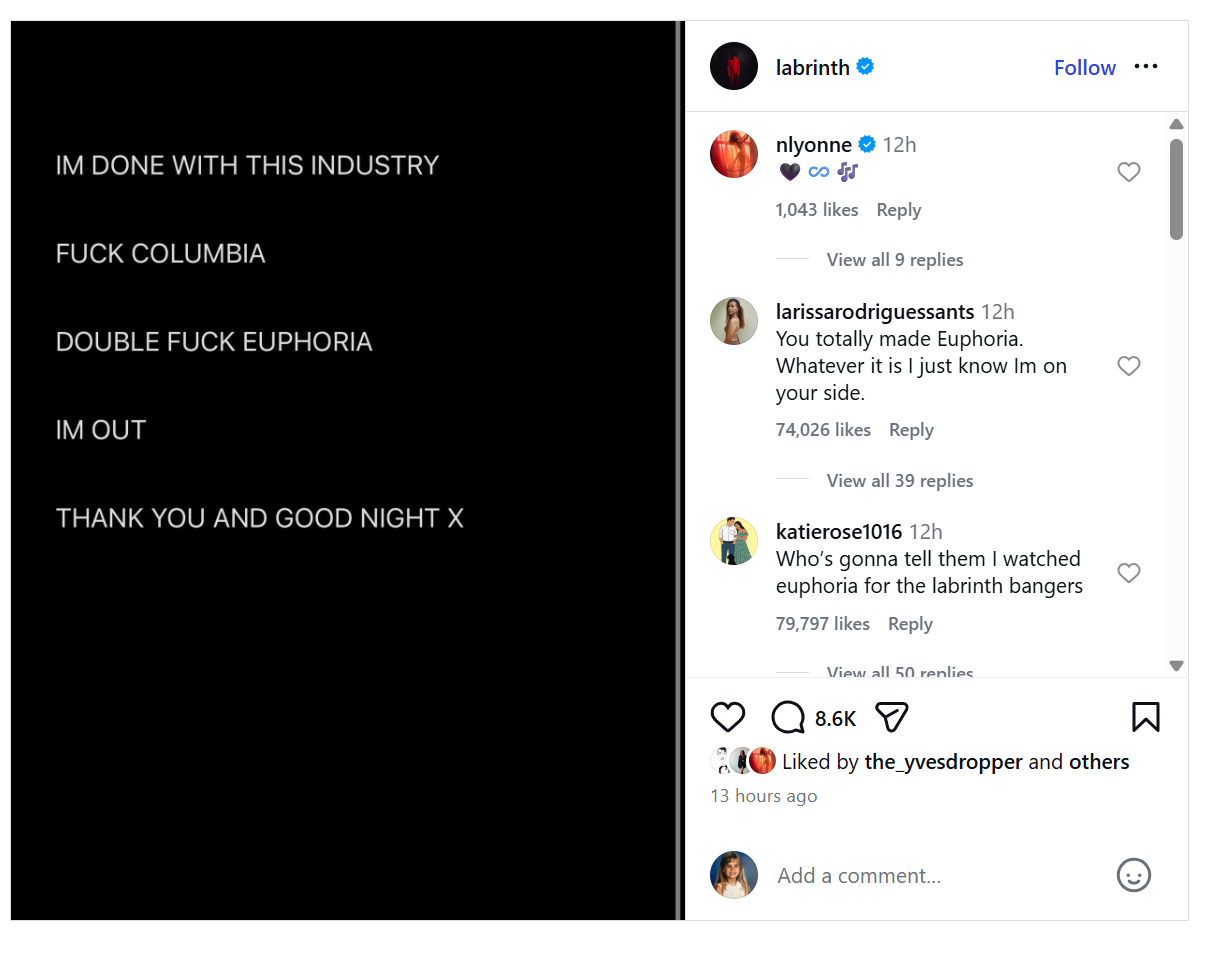Click the comments scrollbar down arrow
Viewport: 1206px width, 955px height.
point(1176,666)
